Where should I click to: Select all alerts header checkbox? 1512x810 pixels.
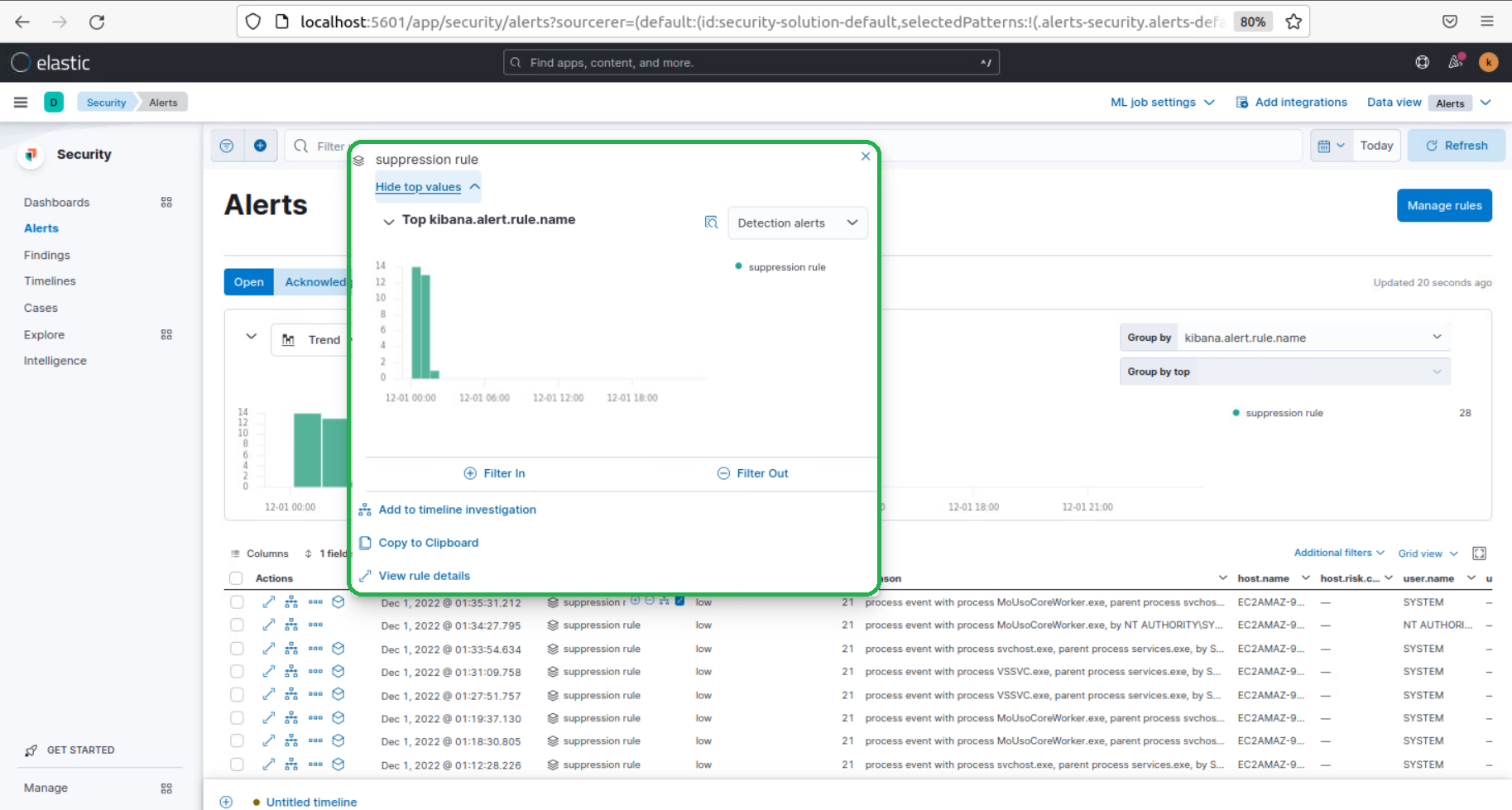click(236, 578)
